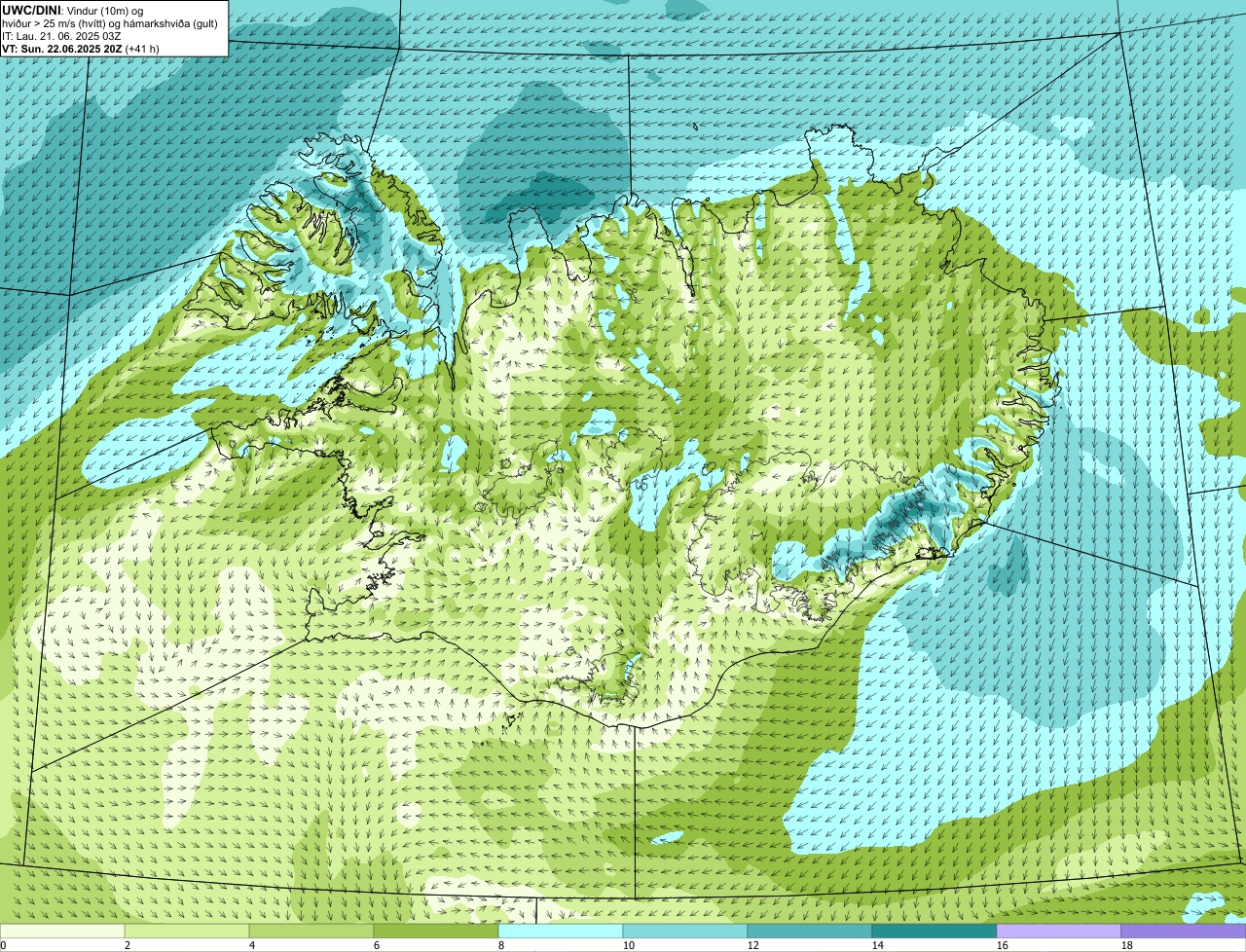Image resolution: width=1246 pixels, height=952 pixels.
Task: Click the 12–14 m/s teal legend swatch
Action: click(x=810, y=931)
